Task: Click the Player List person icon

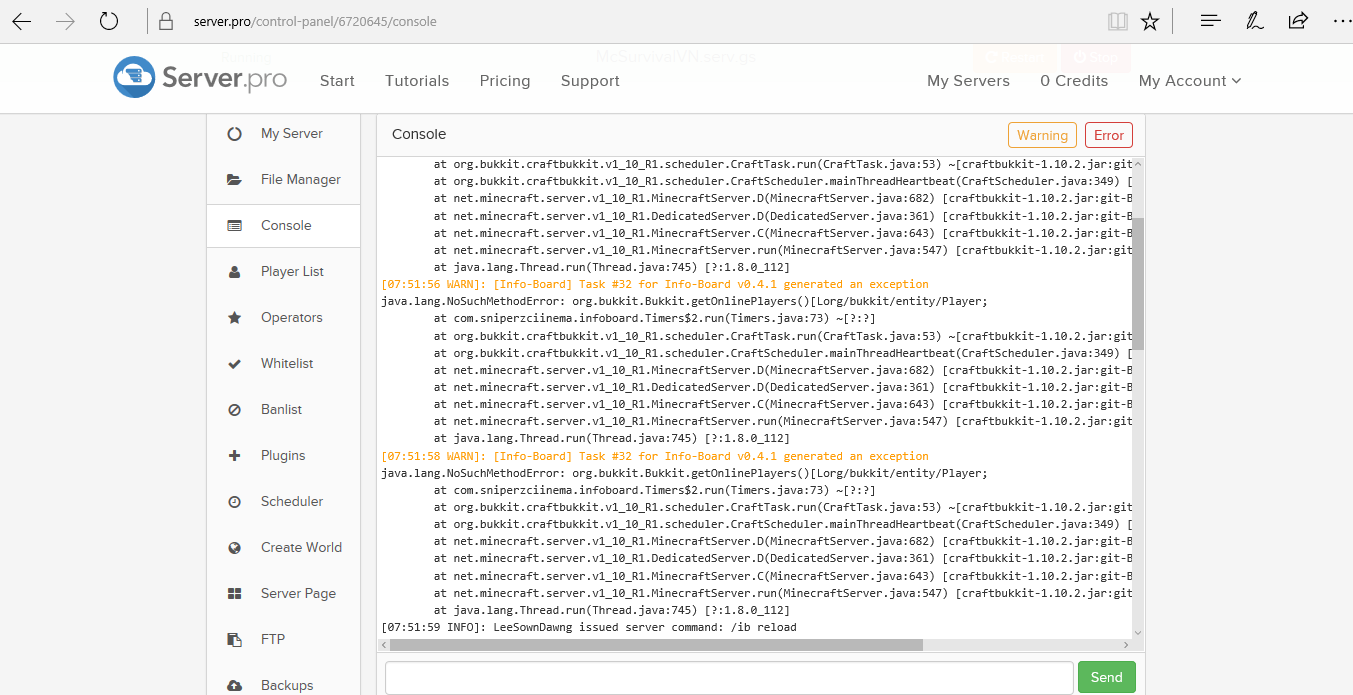Action: point(235,272)
